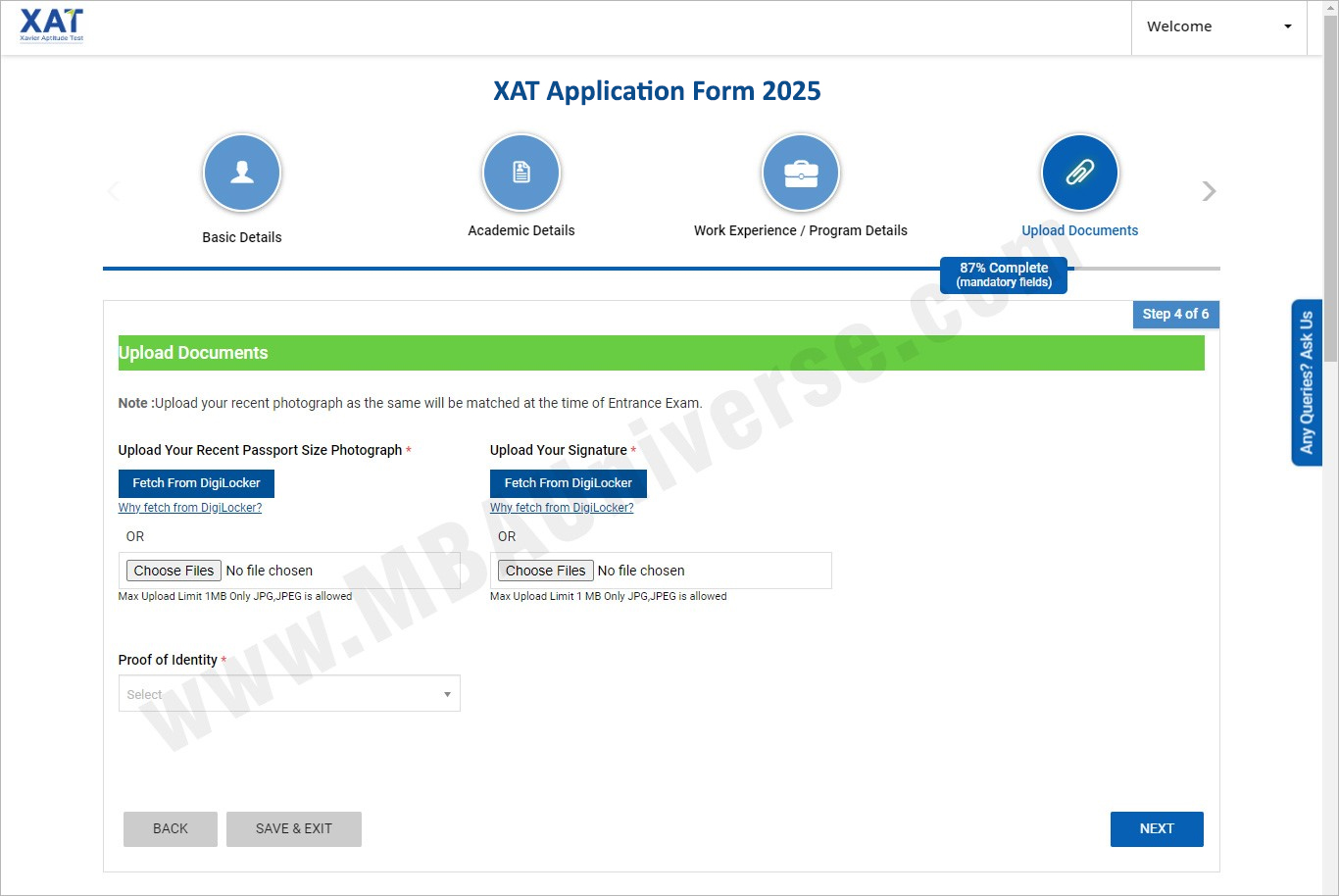The image size is (1339, 896).
Task: Open the Proof of Identity select dropdown
Action: (288, 693)
